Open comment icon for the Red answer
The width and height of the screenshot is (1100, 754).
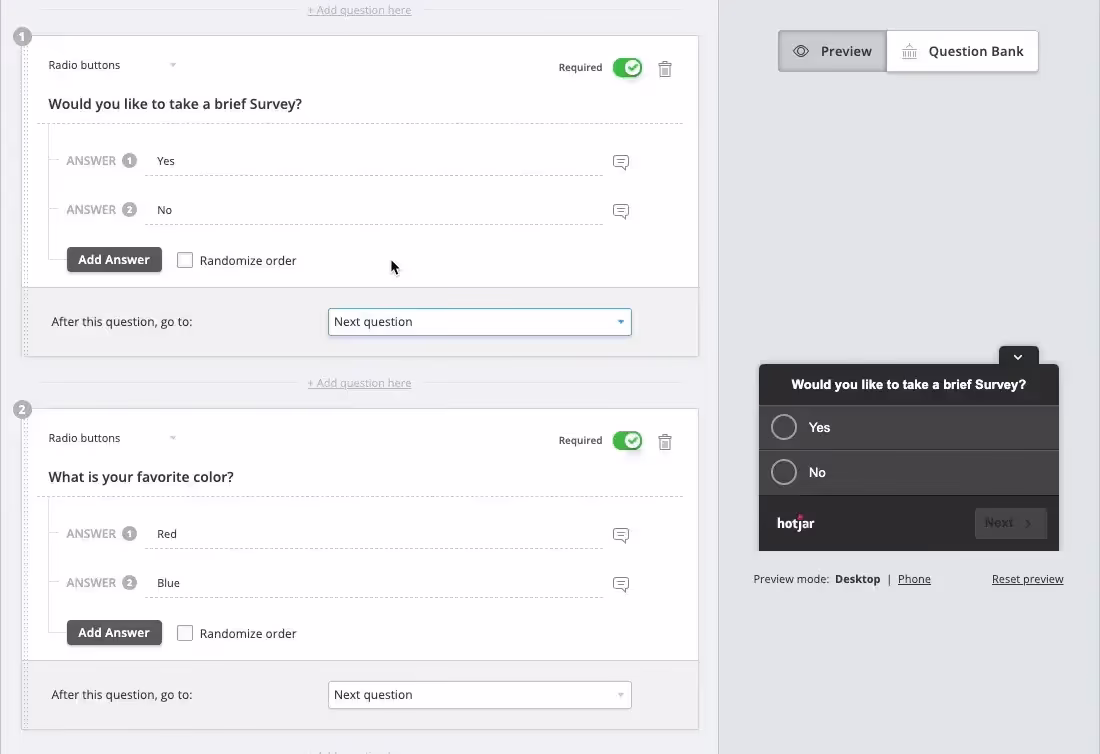(621, 535)
